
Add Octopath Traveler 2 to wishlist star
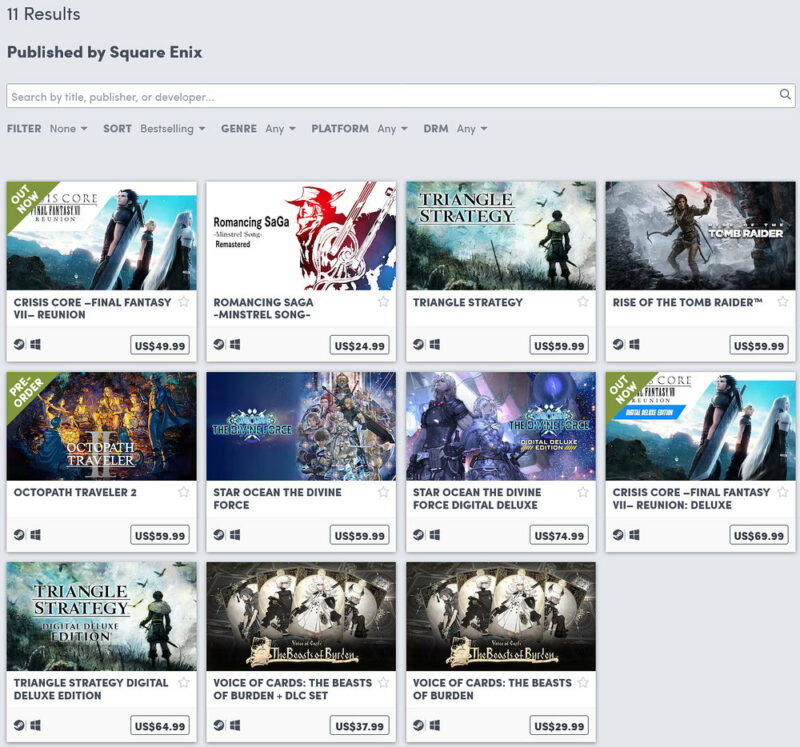184,492
